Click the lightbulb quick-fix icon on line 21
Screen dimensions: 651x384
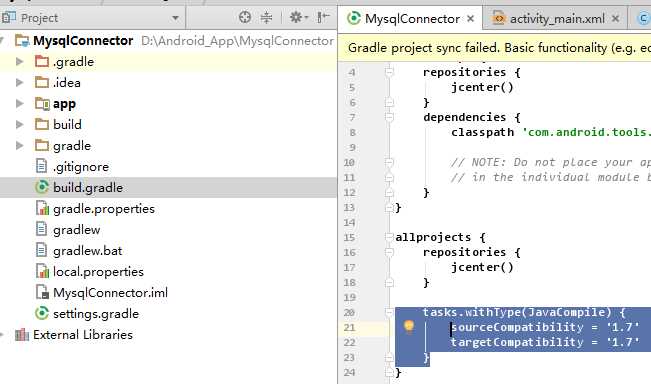[409, 327]
